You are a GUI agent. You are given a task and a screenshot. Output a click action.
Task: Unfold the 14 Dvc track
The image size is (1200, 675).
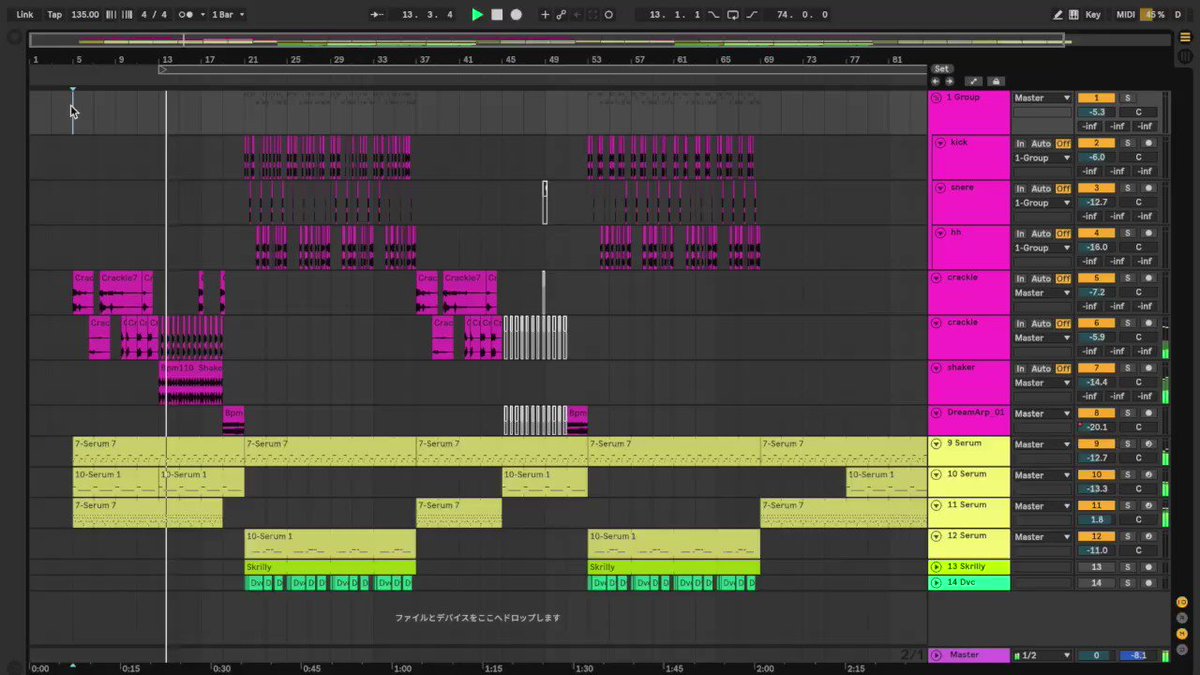(x=936, y=582)
